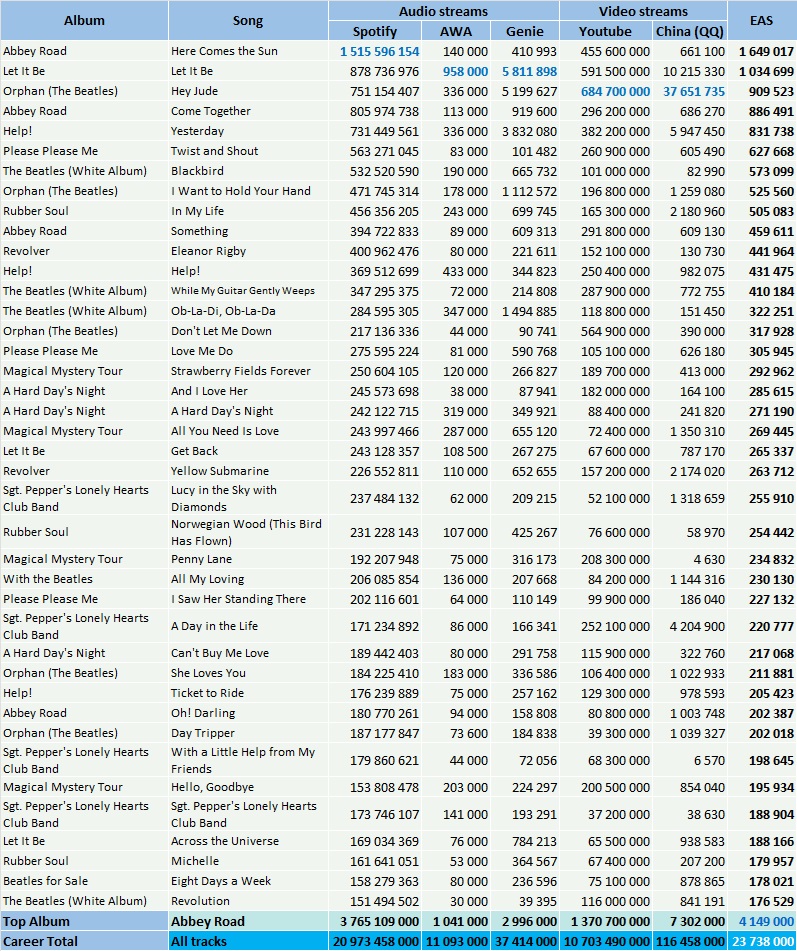Click the Beatles for Sale album cell
Image resolution: width=797 pixels, height=951 pixels.
(84, 881)
